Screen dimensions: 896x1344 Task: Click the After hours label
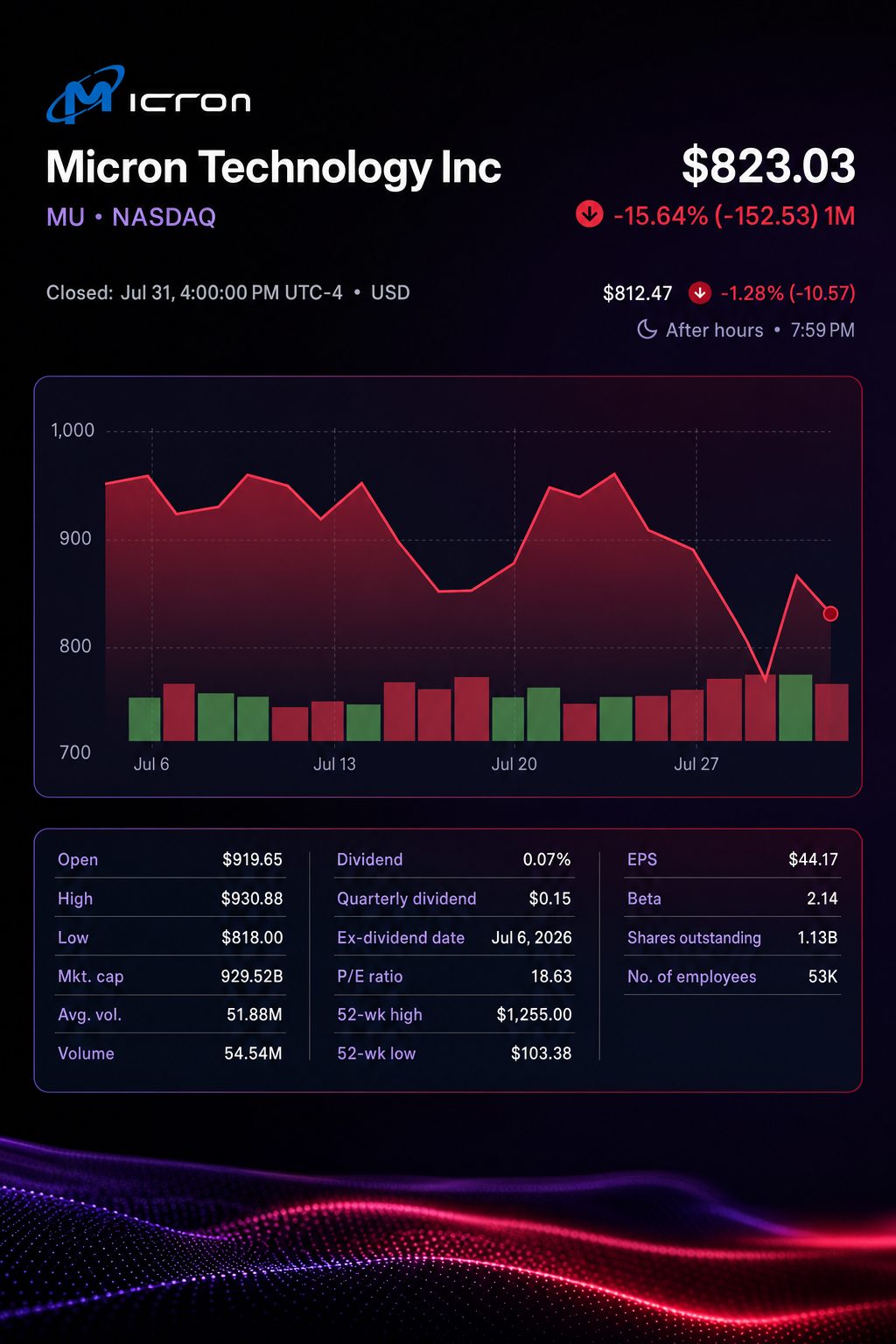(714, 330)
